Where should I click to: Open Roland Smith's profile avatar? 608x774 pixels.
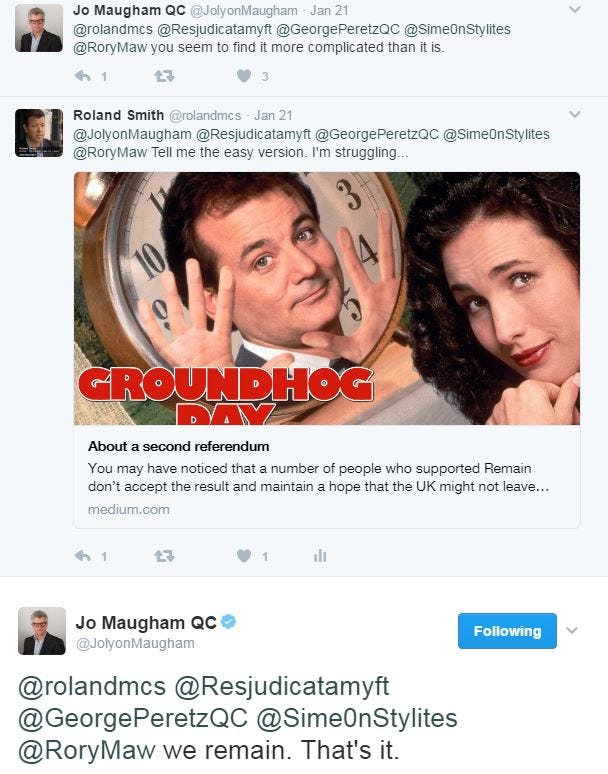coord(39,133)
